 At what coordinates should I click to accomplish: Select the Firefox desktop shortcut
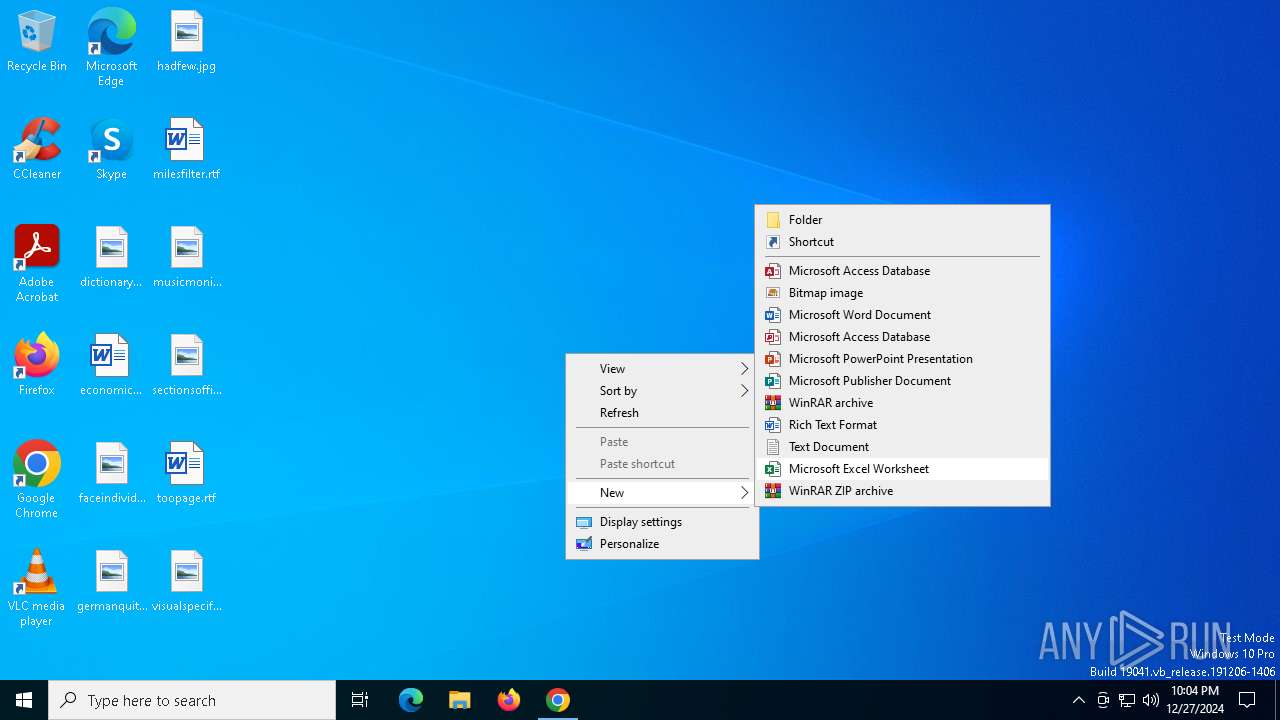[x=37, y=366]
